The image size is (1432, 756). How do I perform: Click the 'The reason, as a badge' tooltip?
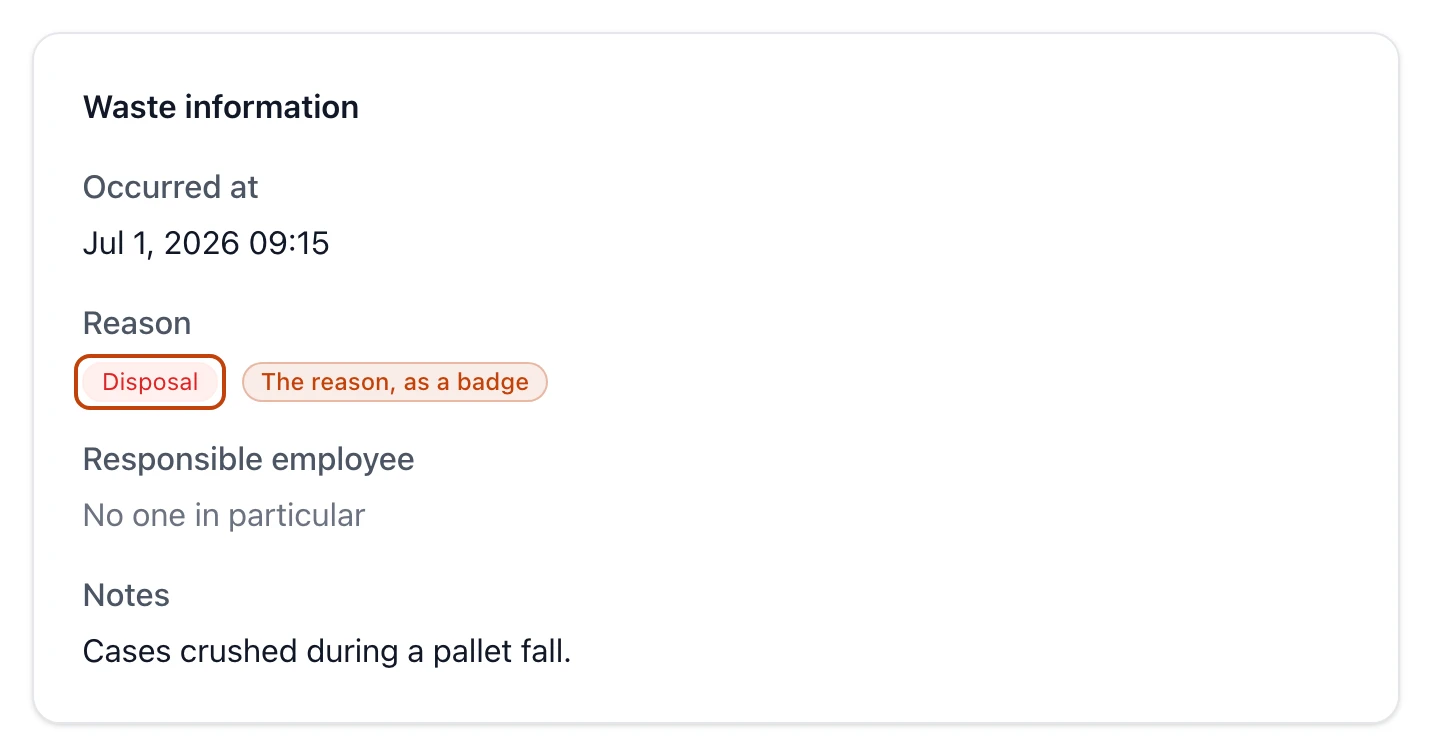[395, 382]
